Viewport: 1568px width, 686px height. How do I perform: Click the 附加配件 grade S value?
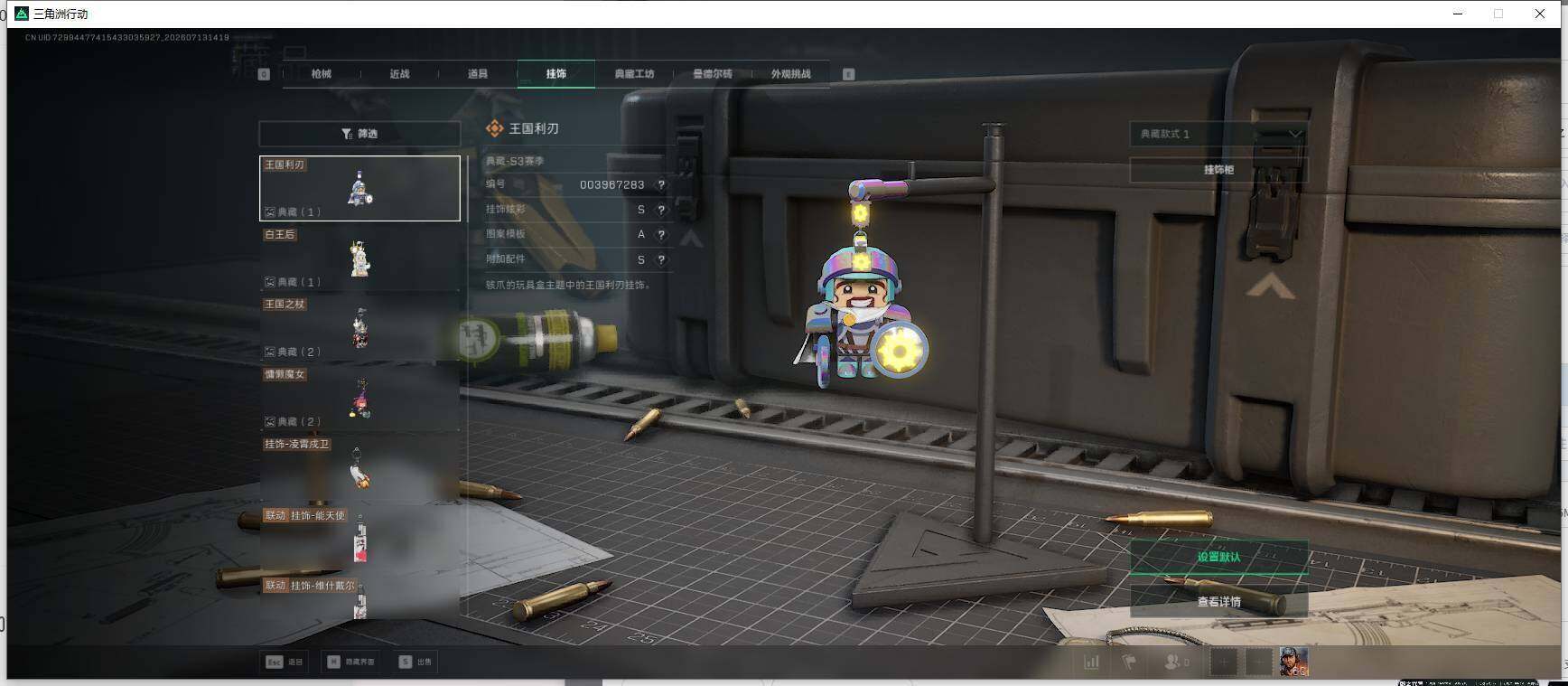pyautogui.click(x=641, y=259)
